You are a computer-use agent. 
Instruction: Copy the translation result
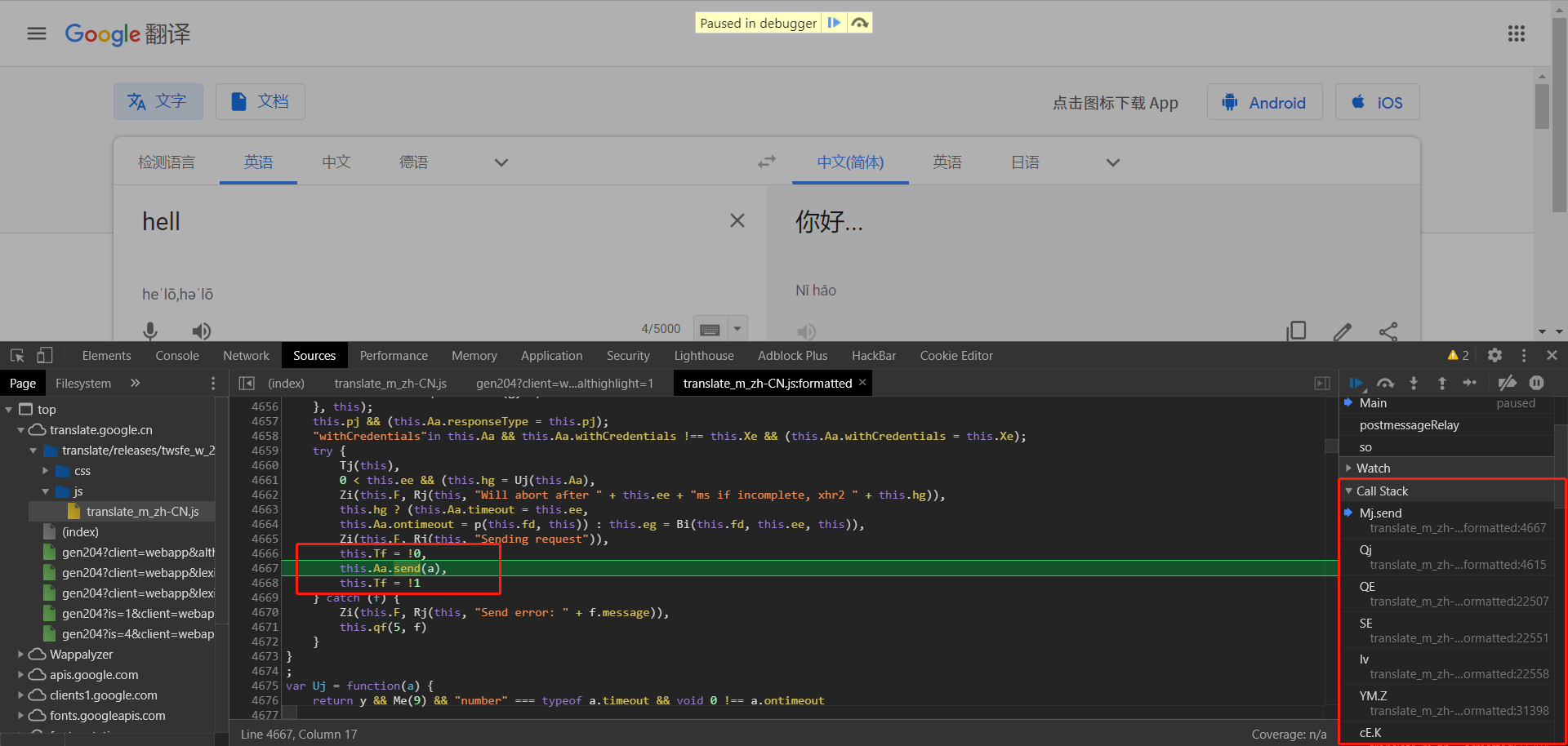(1296, 331)
